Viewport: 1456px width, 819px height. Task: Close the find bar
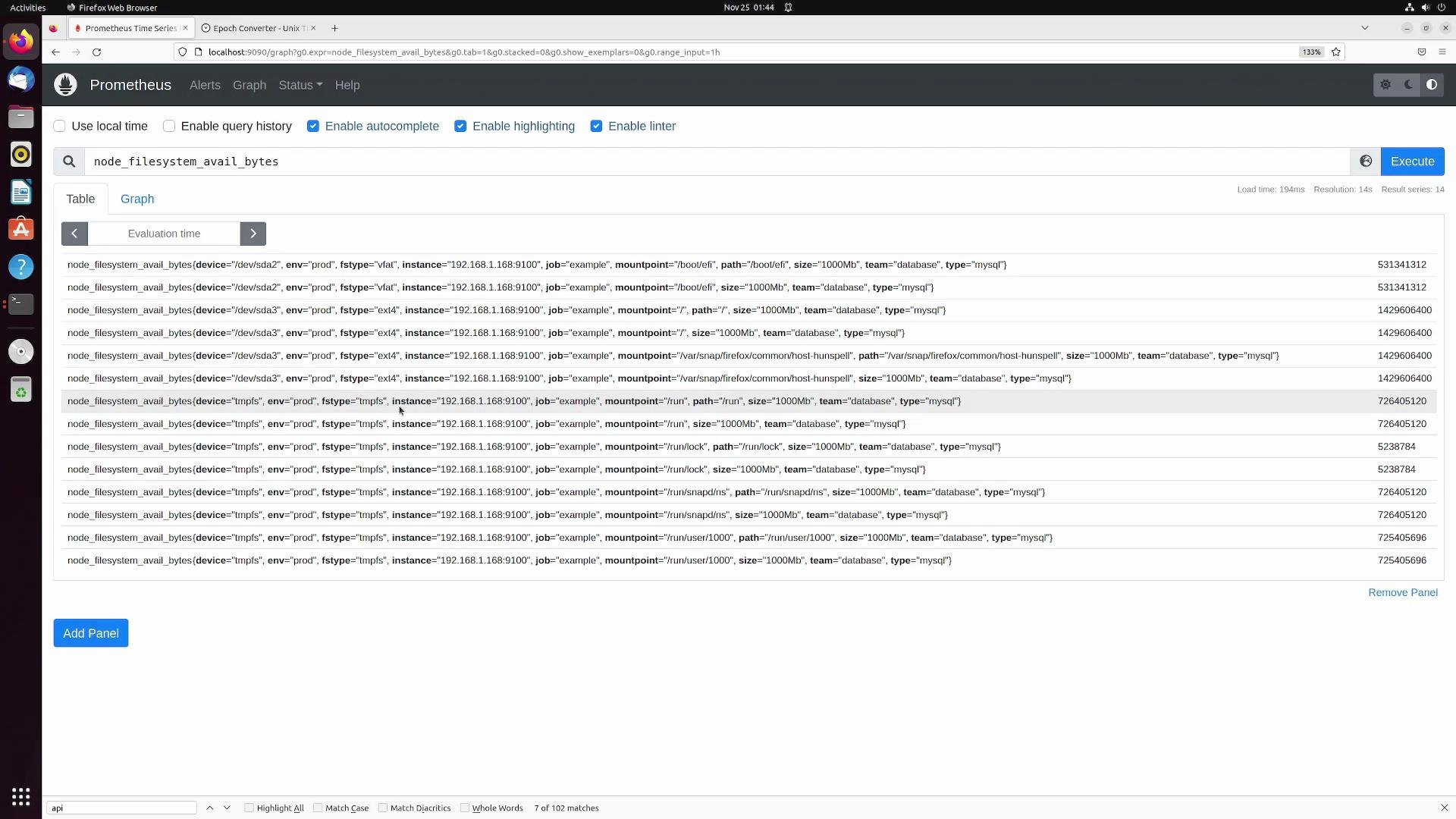1444,808
